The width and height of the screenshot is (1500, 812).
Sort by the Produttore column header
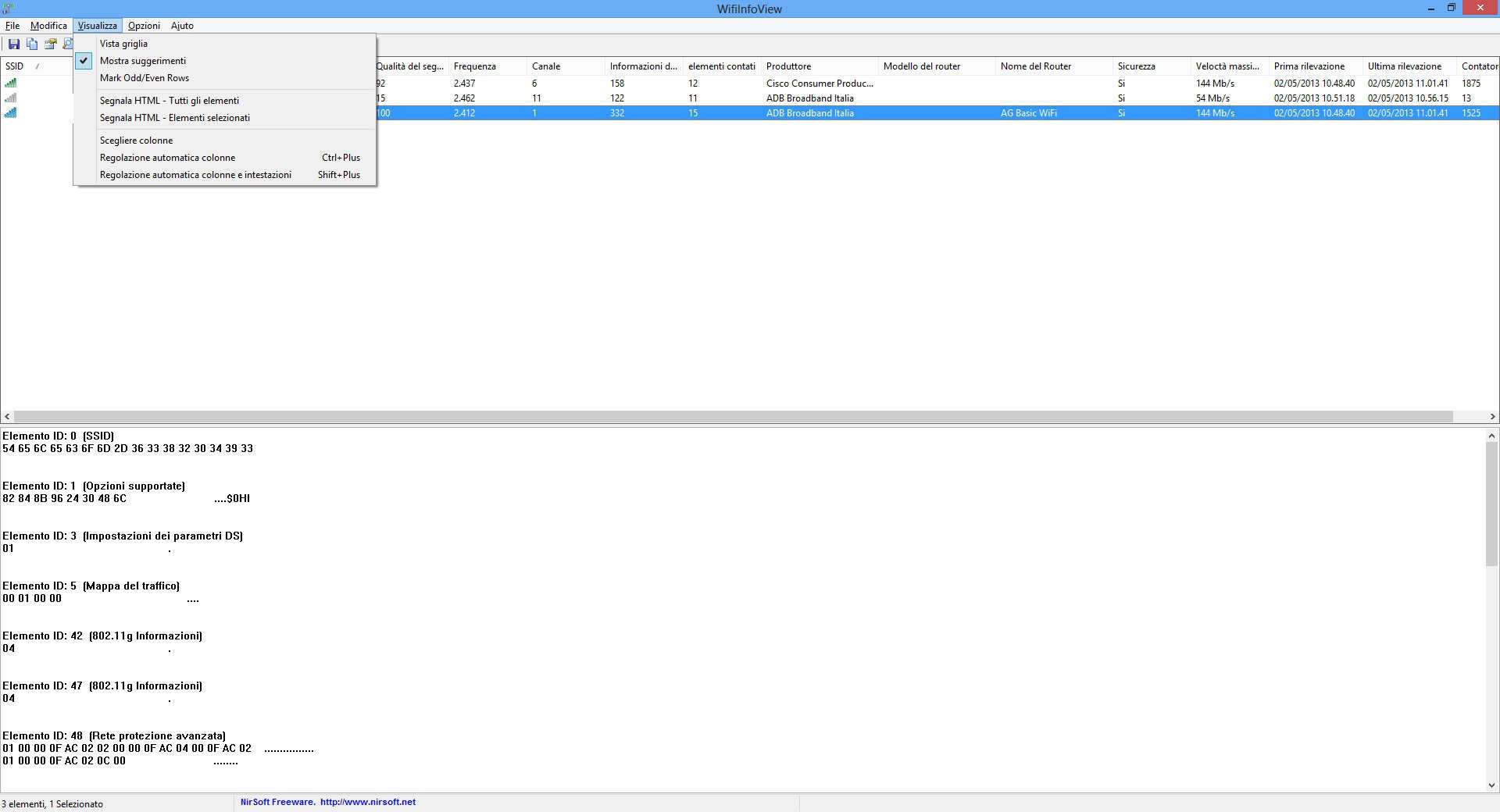pos(820,66)
